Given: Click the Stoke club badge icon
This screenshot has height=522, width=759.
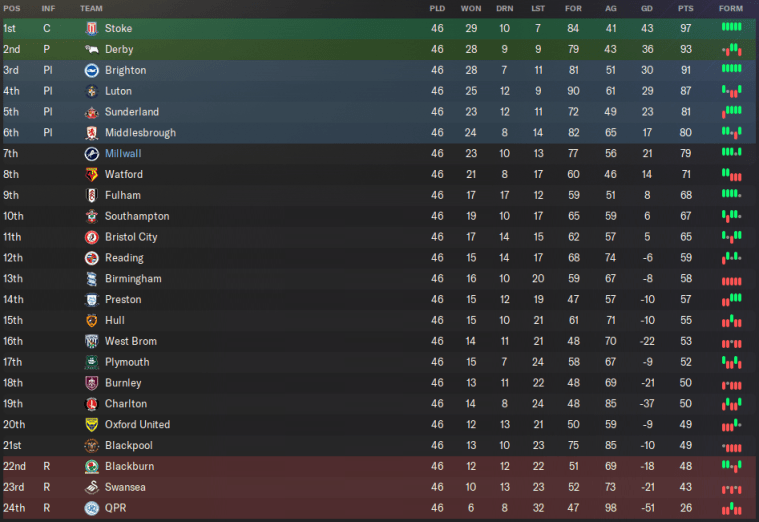Looking at the screenshot, I should point(91,29).
